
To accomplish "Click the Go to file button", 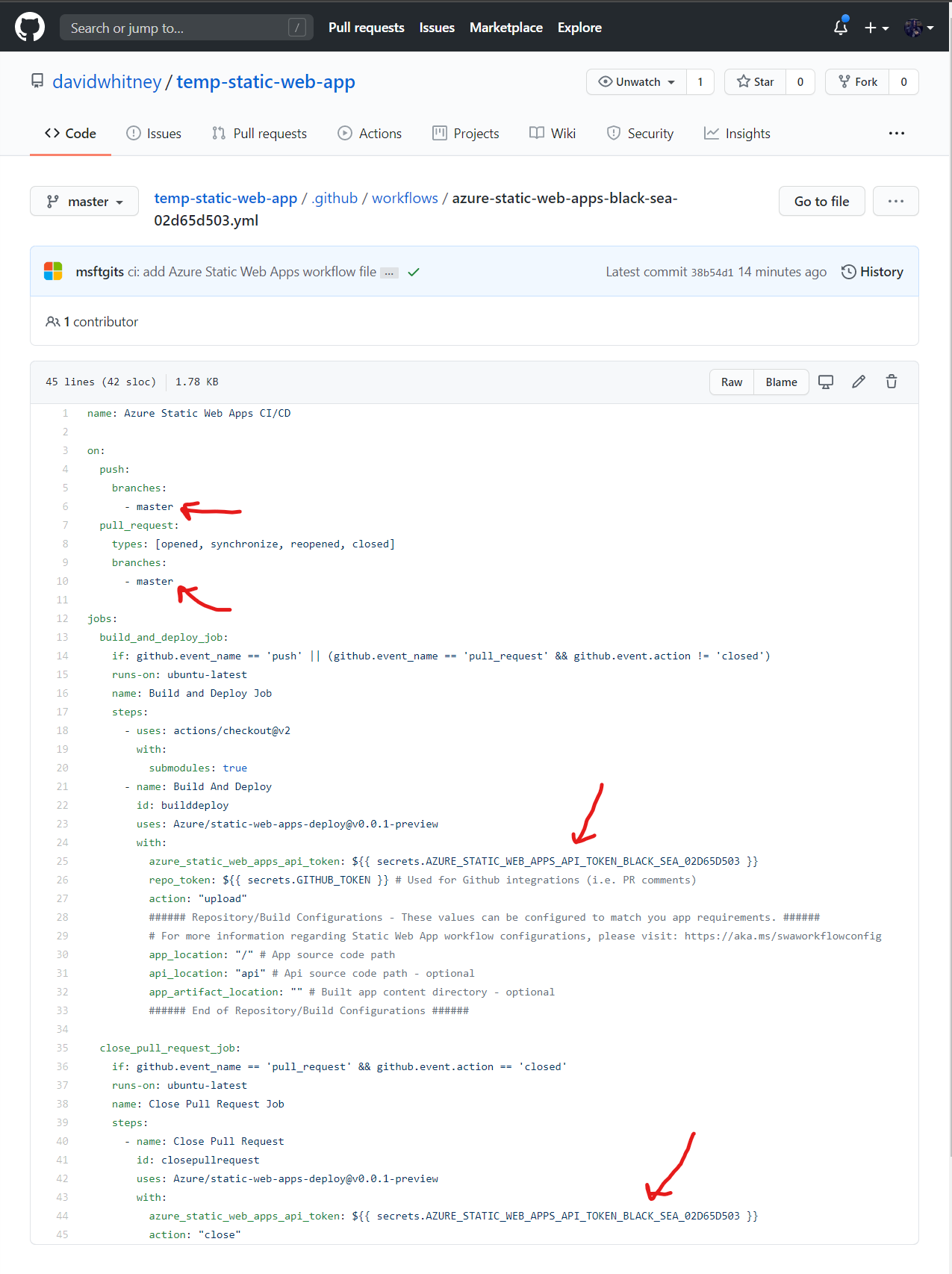I will pyautogui.click(x=821, y=201).
